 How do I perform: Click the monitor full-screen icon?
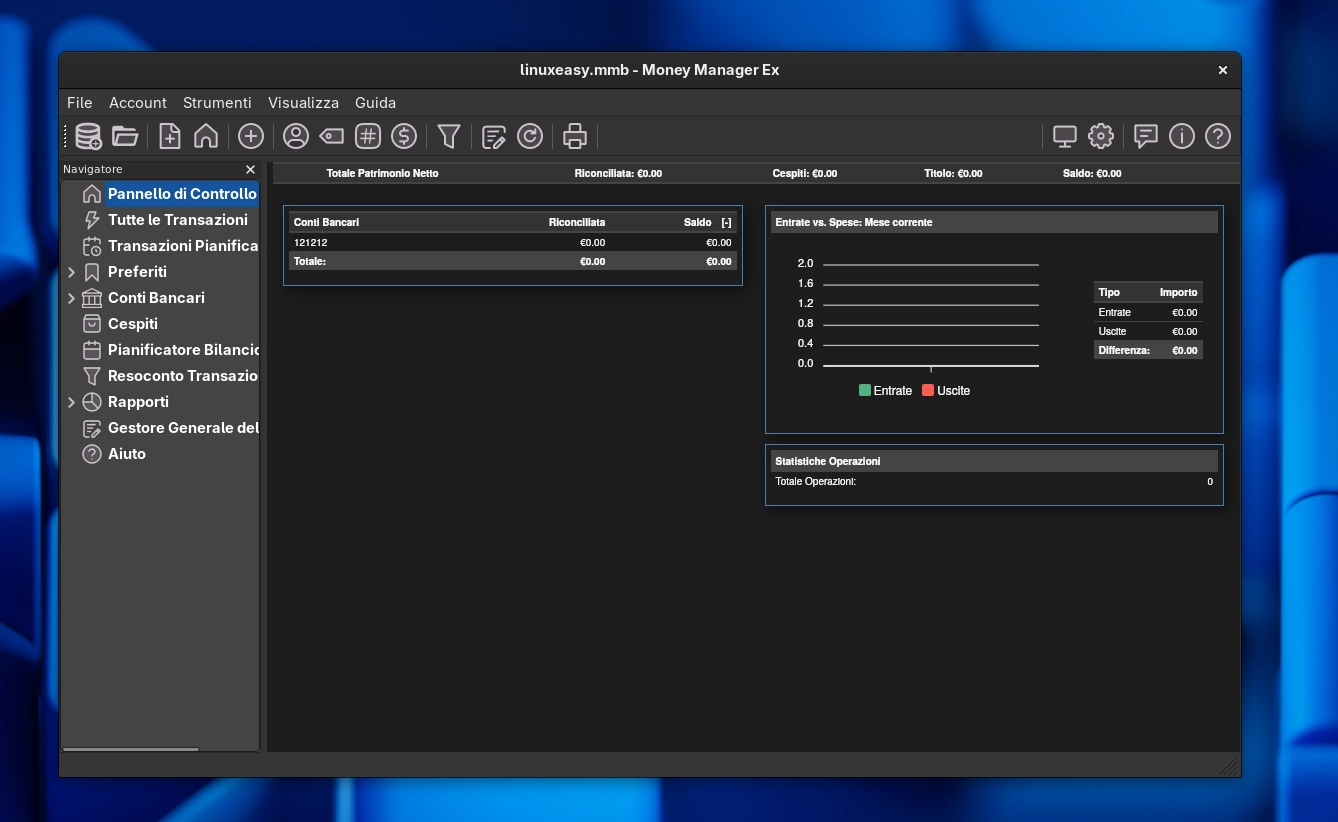tap(1064, 136)
